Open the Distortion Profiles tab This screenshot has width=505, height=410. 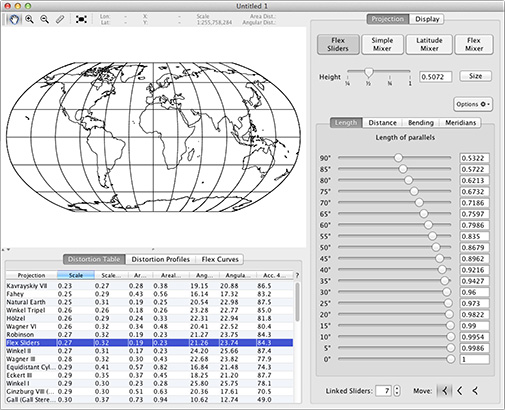pos(161,259)
